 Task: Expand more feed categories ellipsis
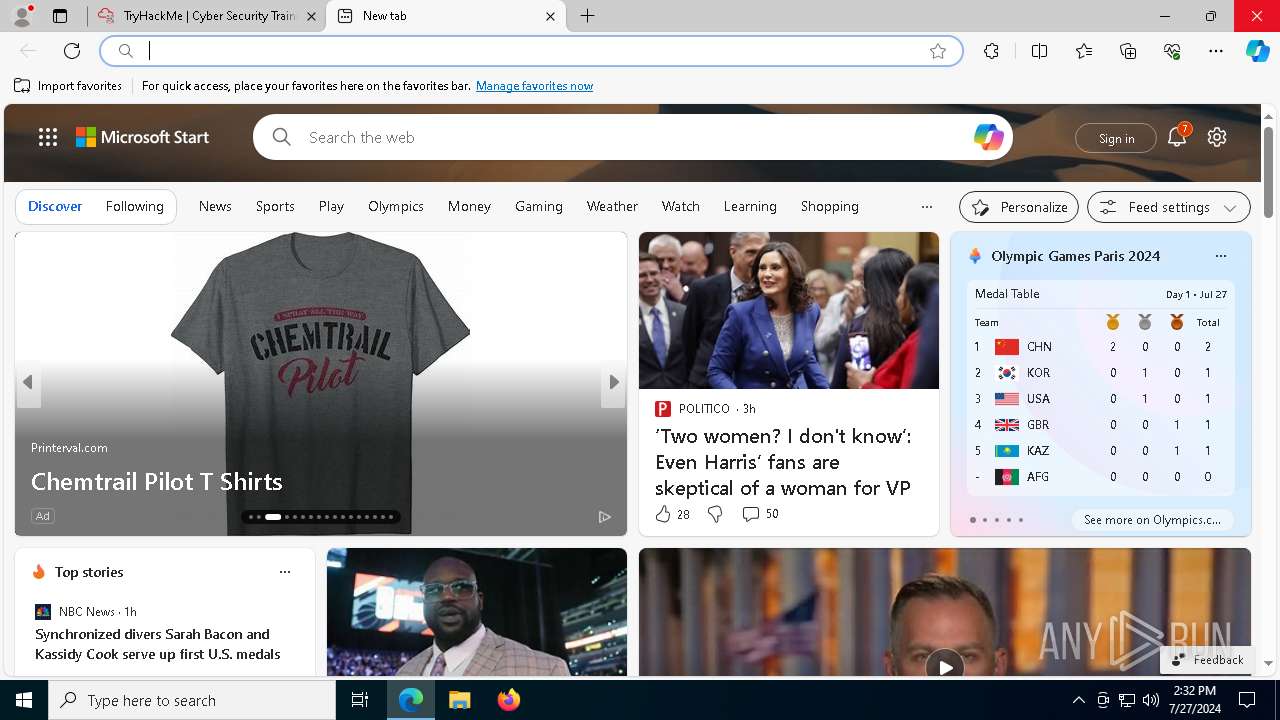(927, 207)
